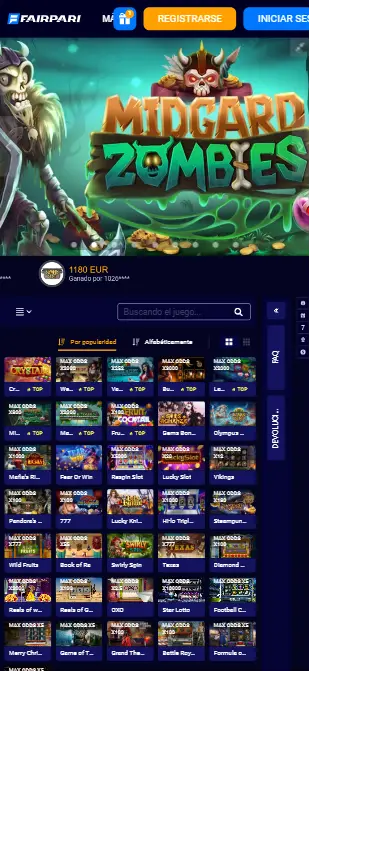Open the FAQ side tab
The height and width of the screenshot is (850, 392).
coord(276,357)
